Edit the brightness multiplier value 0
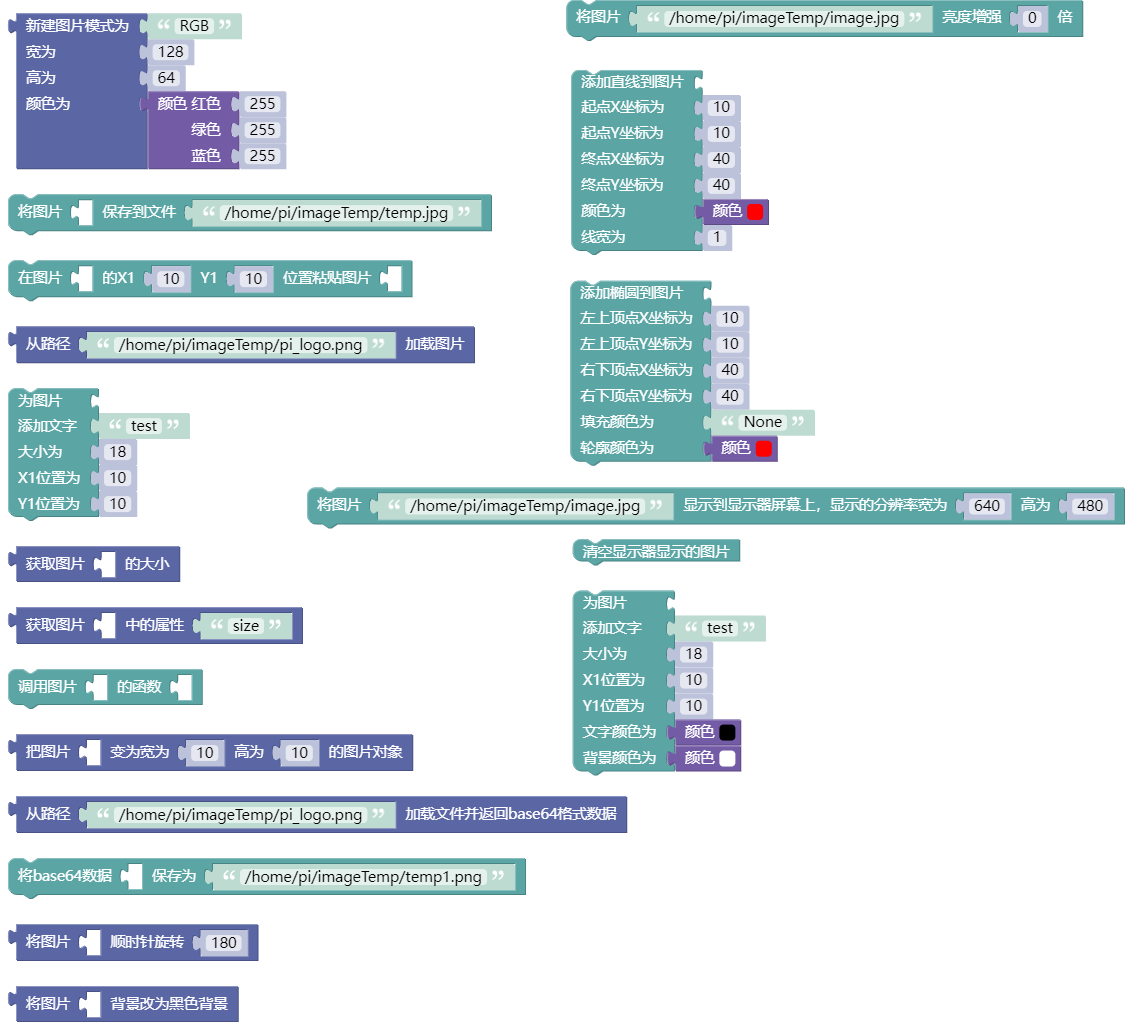 point(1032,18)
